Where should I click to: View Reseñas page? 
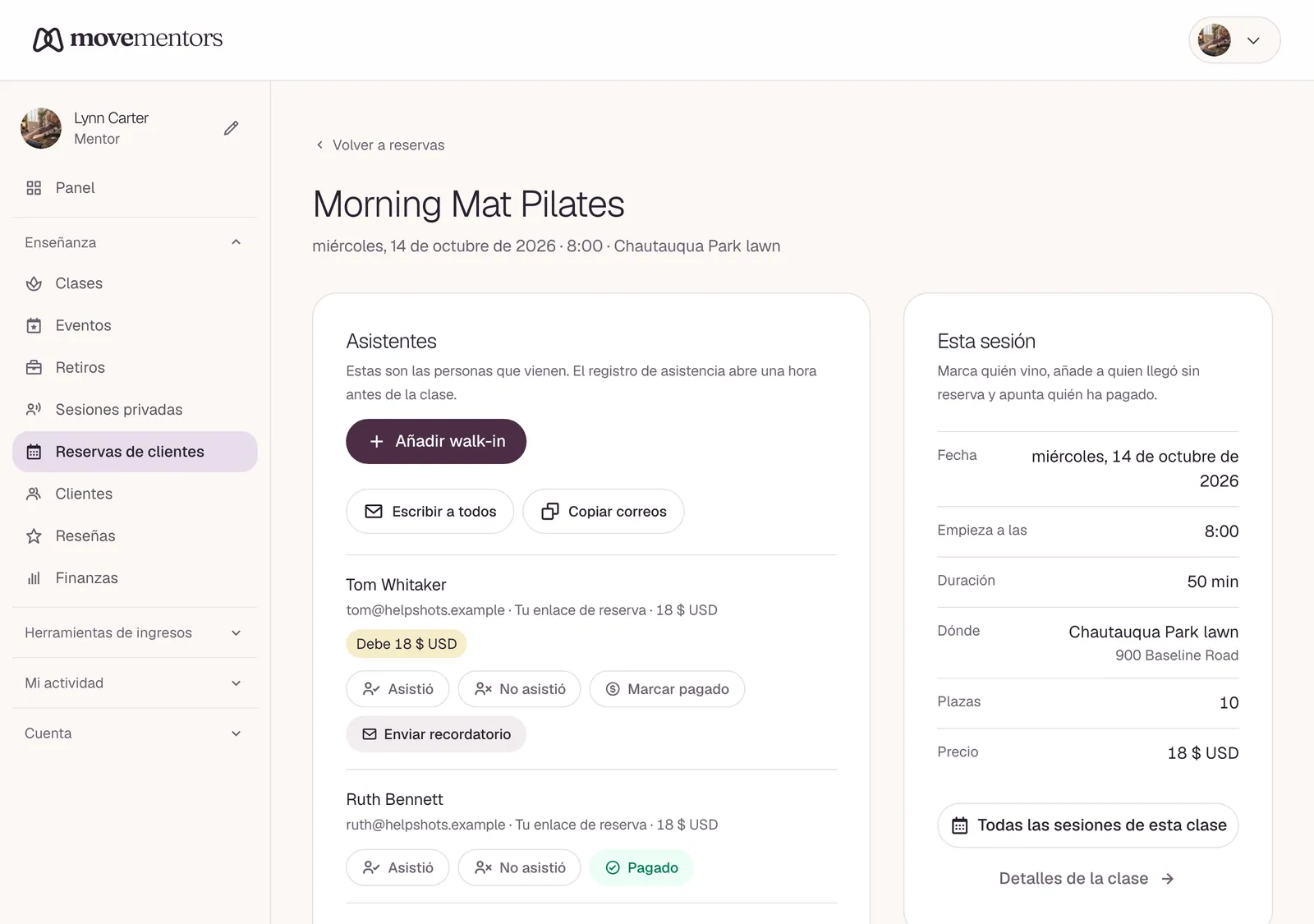click(x=135, y=536)
